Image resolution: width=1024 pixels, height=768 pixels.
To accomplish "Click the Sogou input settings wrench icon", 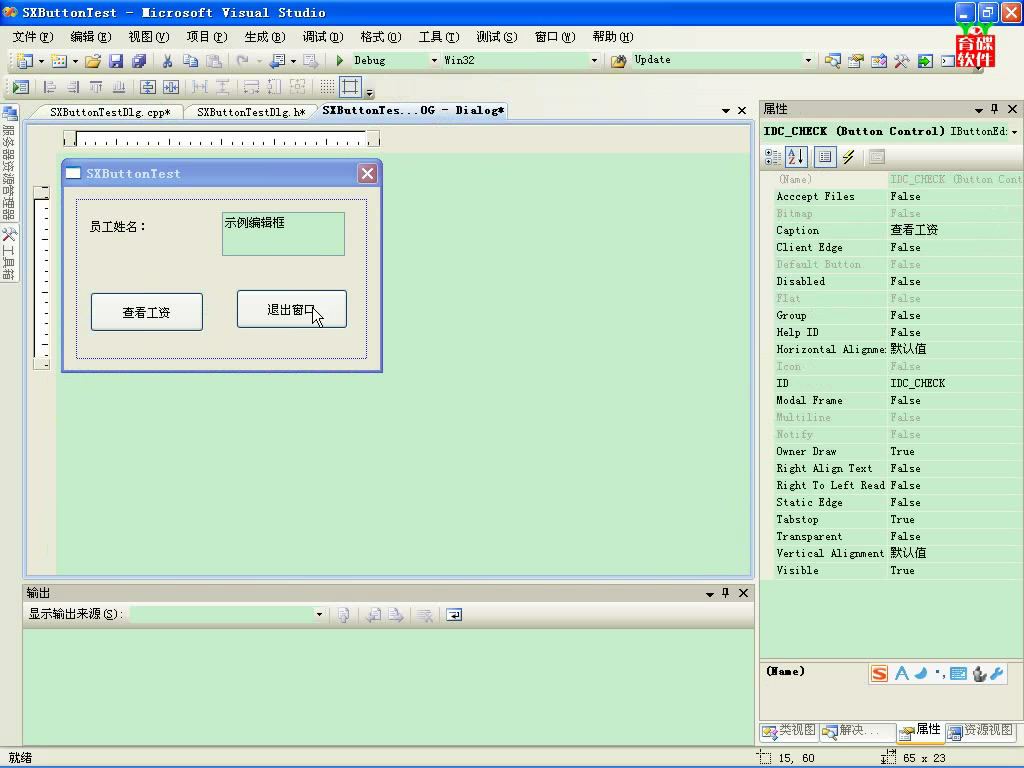I will click(x=997, y=674).
